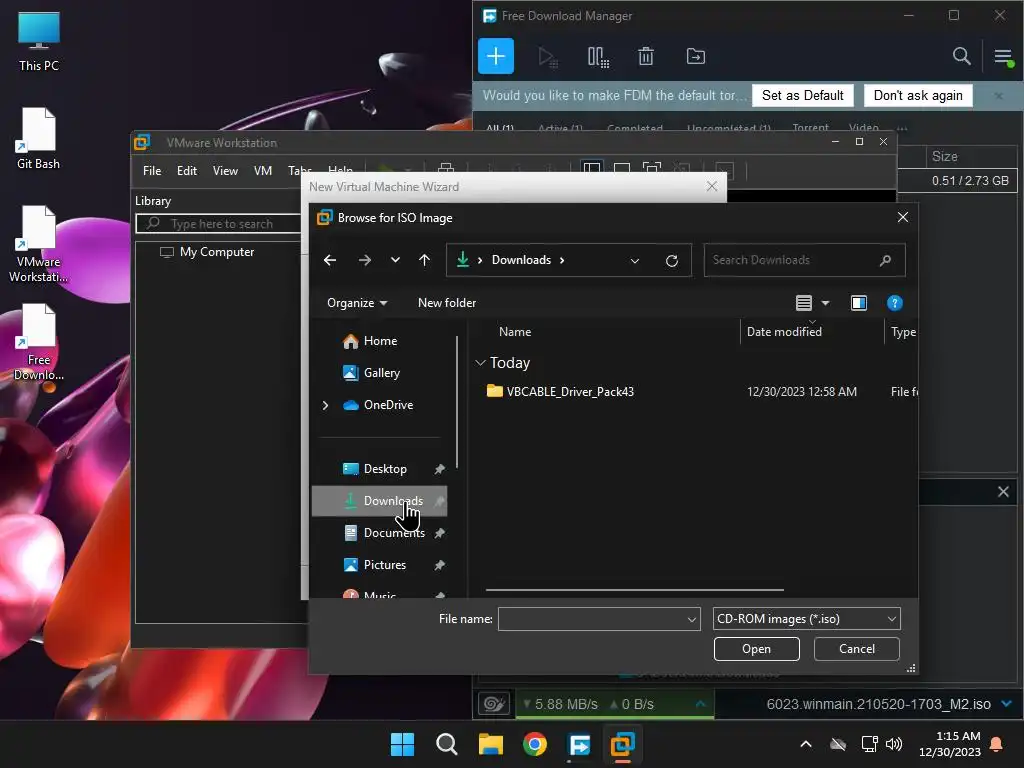The height and width of the screenshot is (768, 1024).
Task: Click the start downloads play icon in FDM
Action: (547, 57)
